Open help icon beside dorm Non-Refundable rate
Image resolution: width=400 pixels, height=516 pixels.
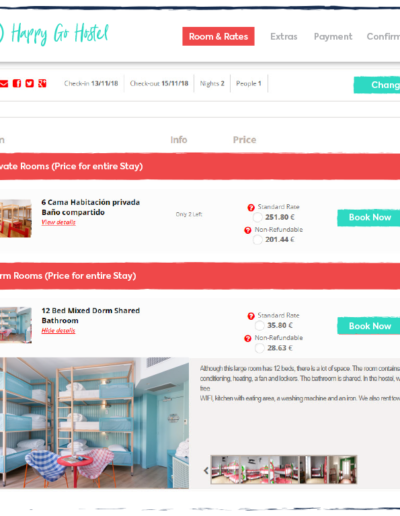(248, 338)
